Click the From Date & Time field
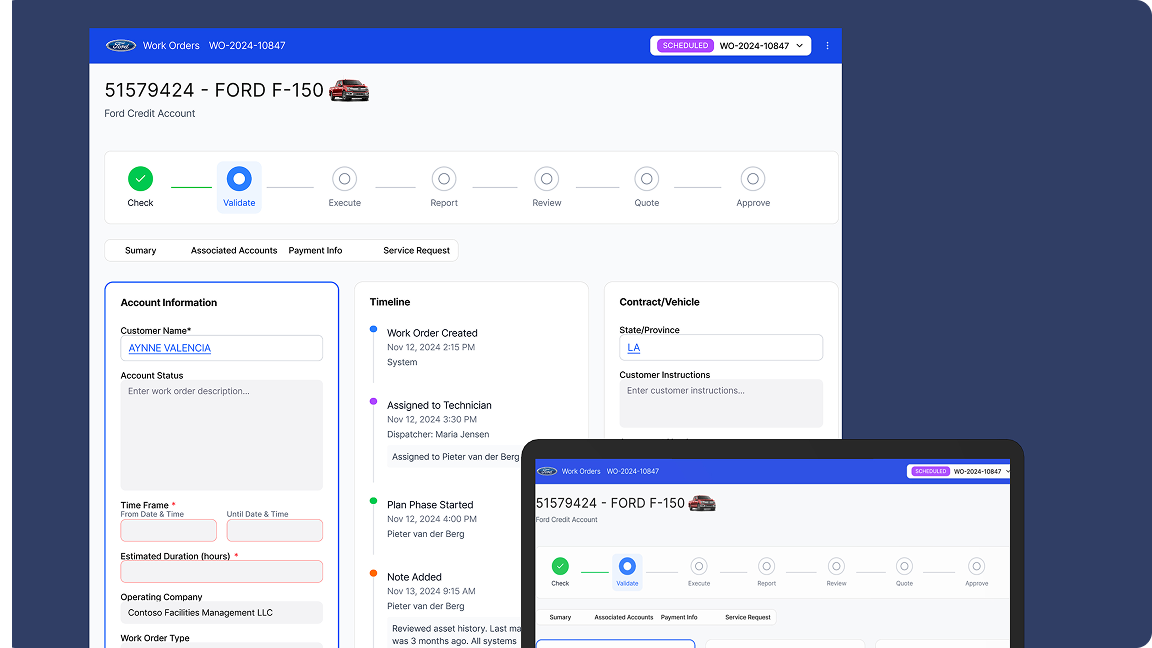 point(168,530)
